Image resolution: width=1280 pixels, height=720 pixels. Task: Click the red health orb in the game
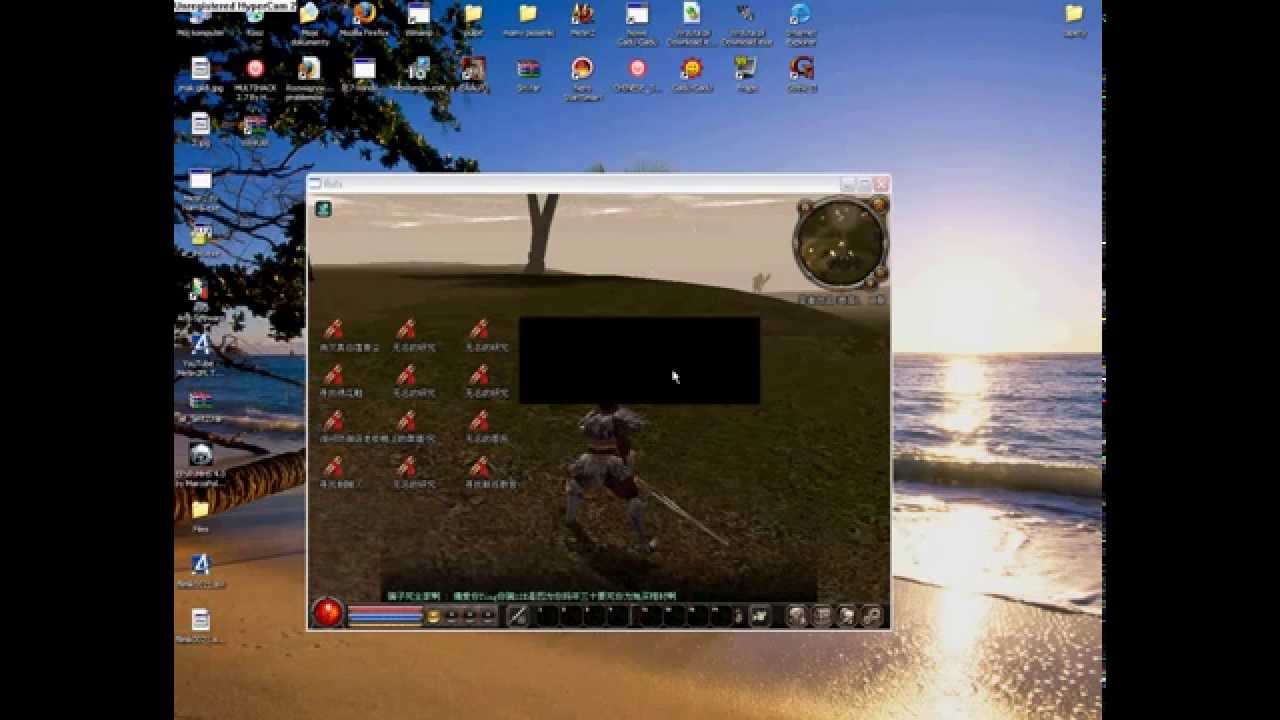(x=328, y=612)
